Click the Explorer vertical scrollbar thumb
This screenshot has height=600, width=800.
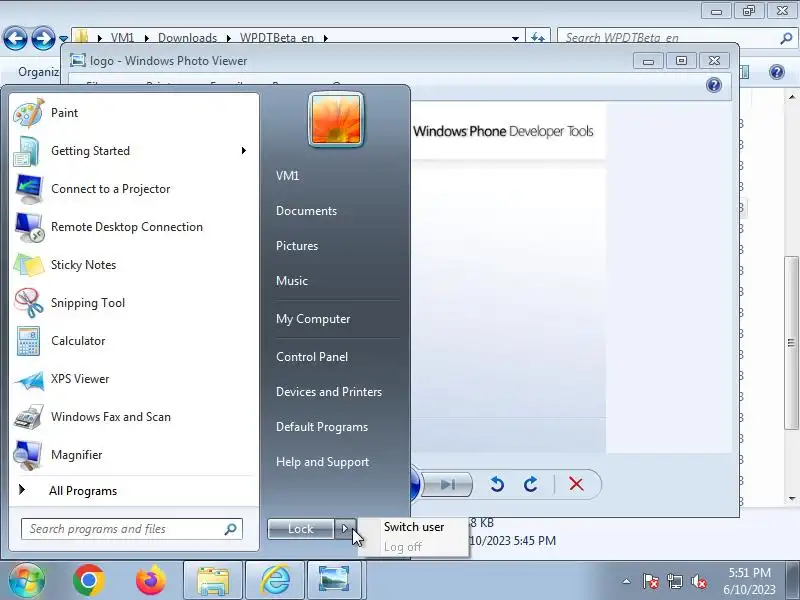pyautogui.click(x=791, y=343)
